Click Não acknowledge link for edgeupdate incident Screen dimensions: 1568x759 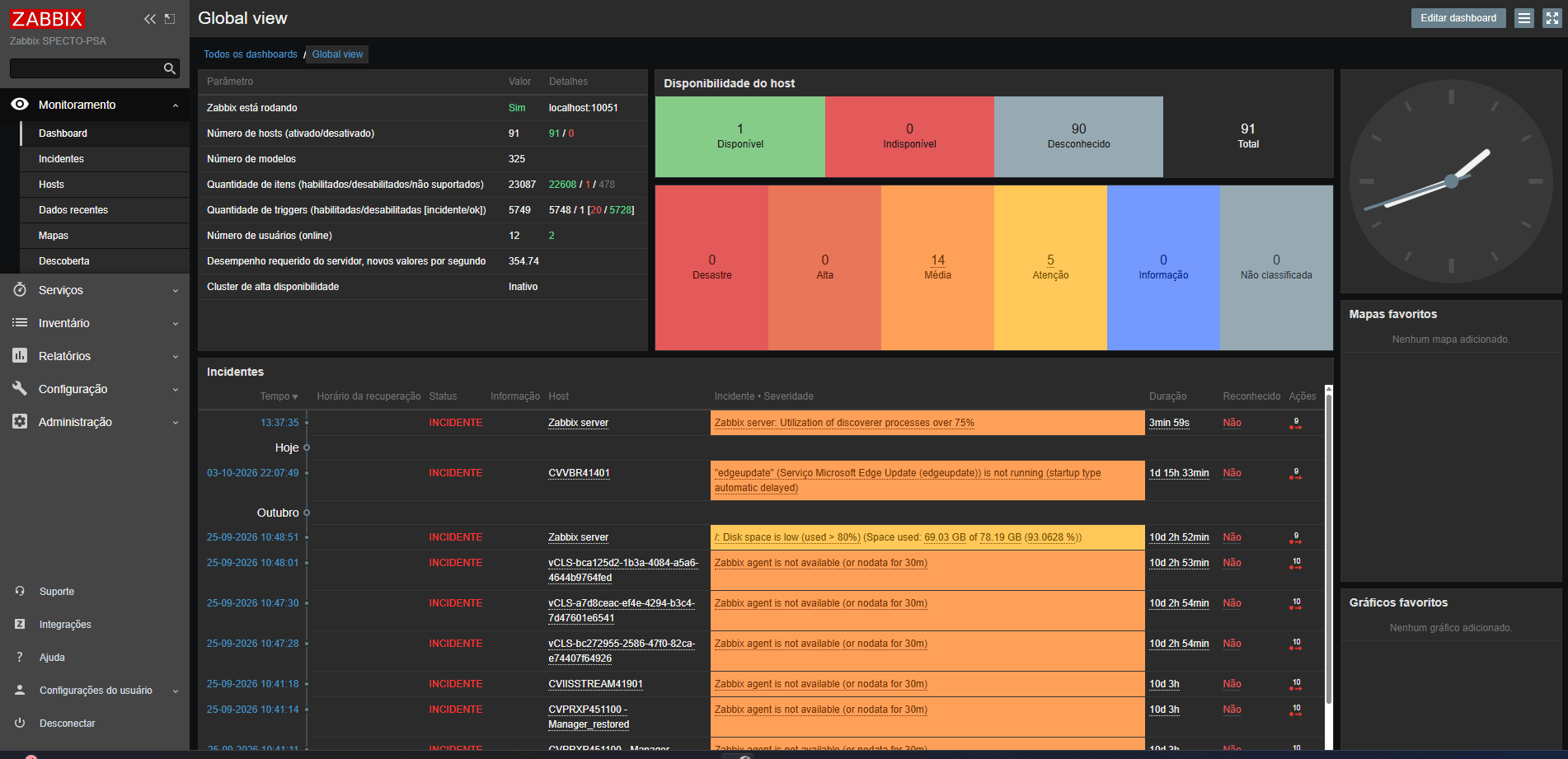pyautogui.click(x=1232, y=473)
